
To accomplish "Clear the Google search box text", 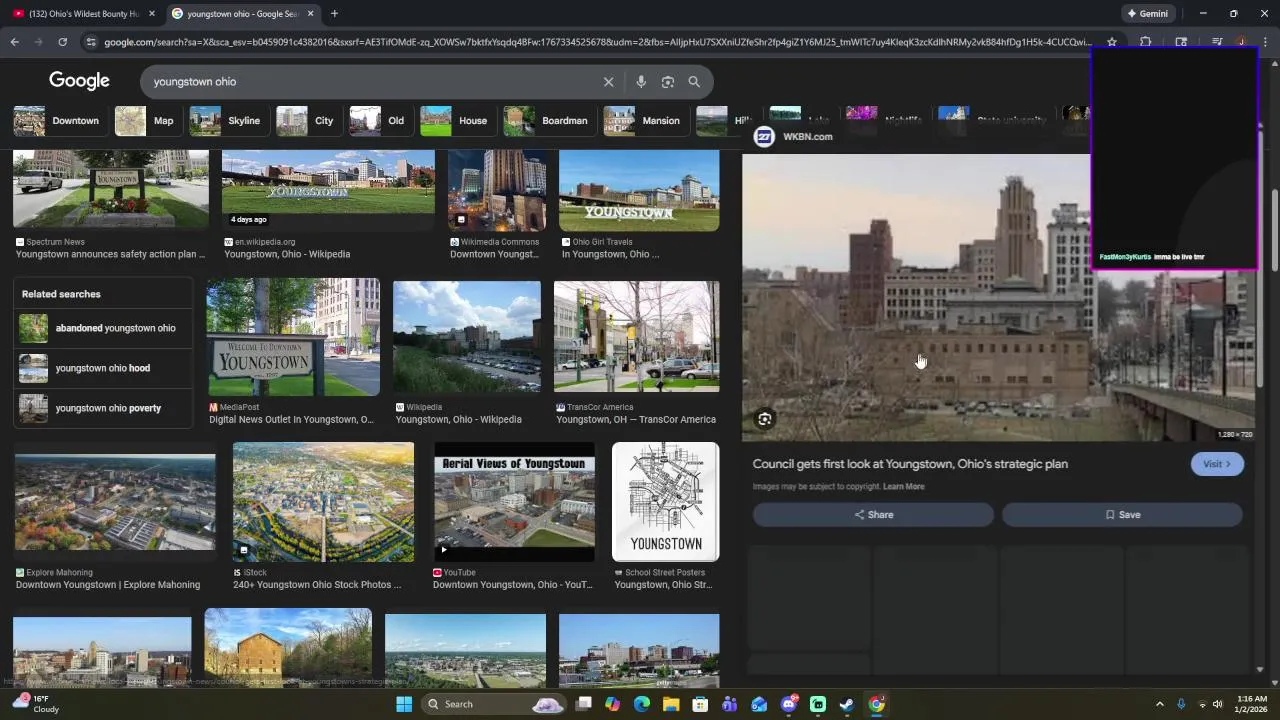I will point(608,82).
